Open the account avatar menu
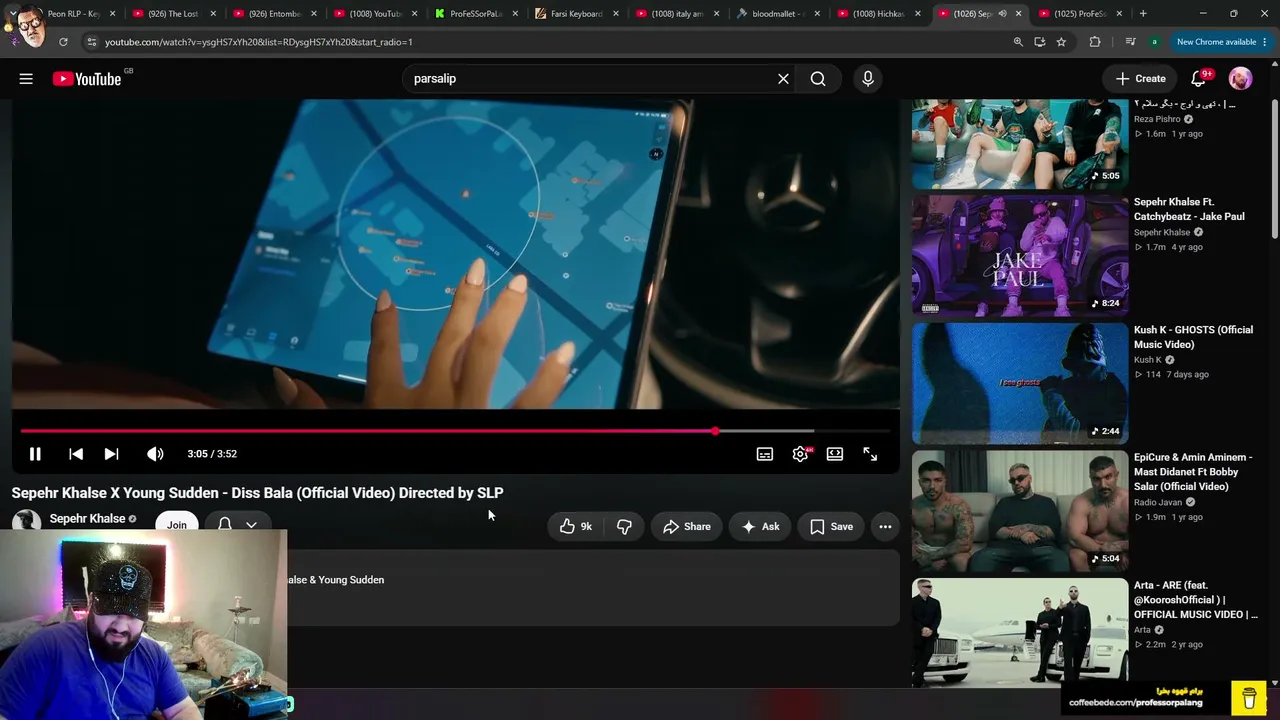This screenshot has width=1280, height=720. pyautogui.click(x=1241, y=79)
